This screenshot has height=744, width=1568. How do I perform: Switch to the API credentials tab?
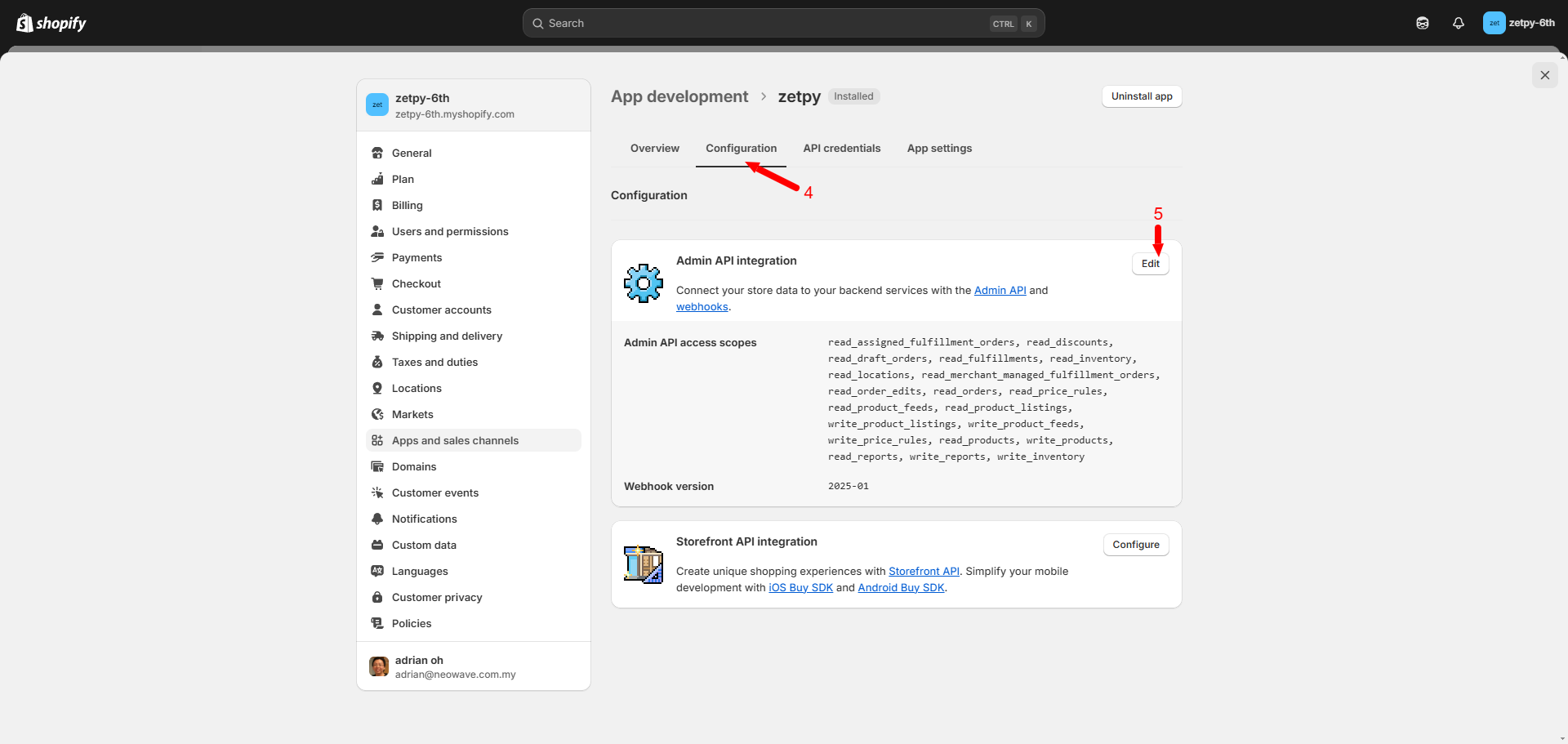841,148
